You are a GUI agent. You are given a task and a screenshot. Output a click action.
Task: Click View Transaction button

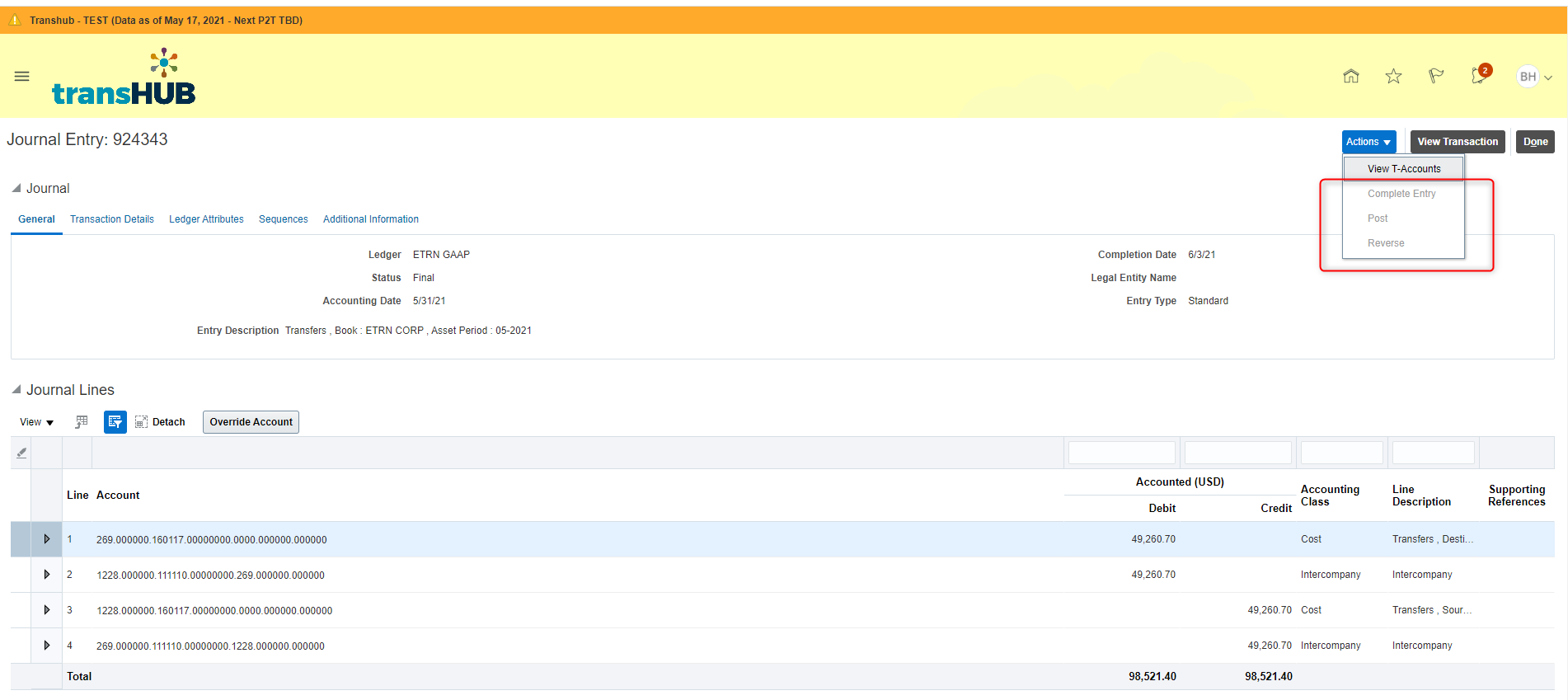click(1458, 142)
